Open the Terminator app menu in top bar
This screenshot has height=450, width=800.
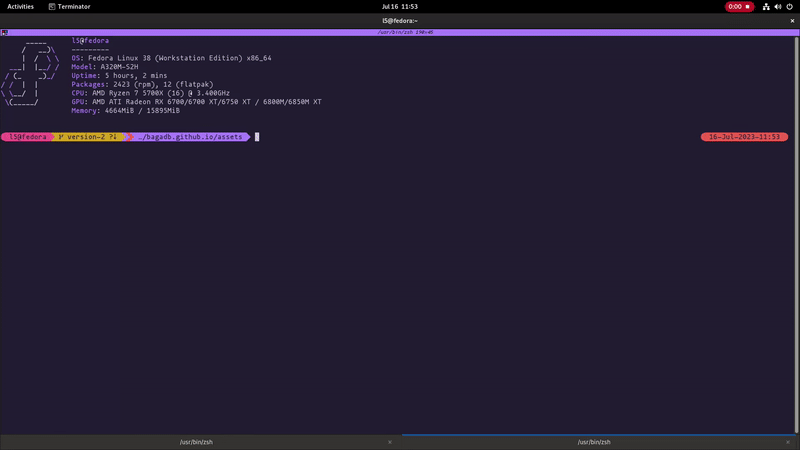click(69, 7)
